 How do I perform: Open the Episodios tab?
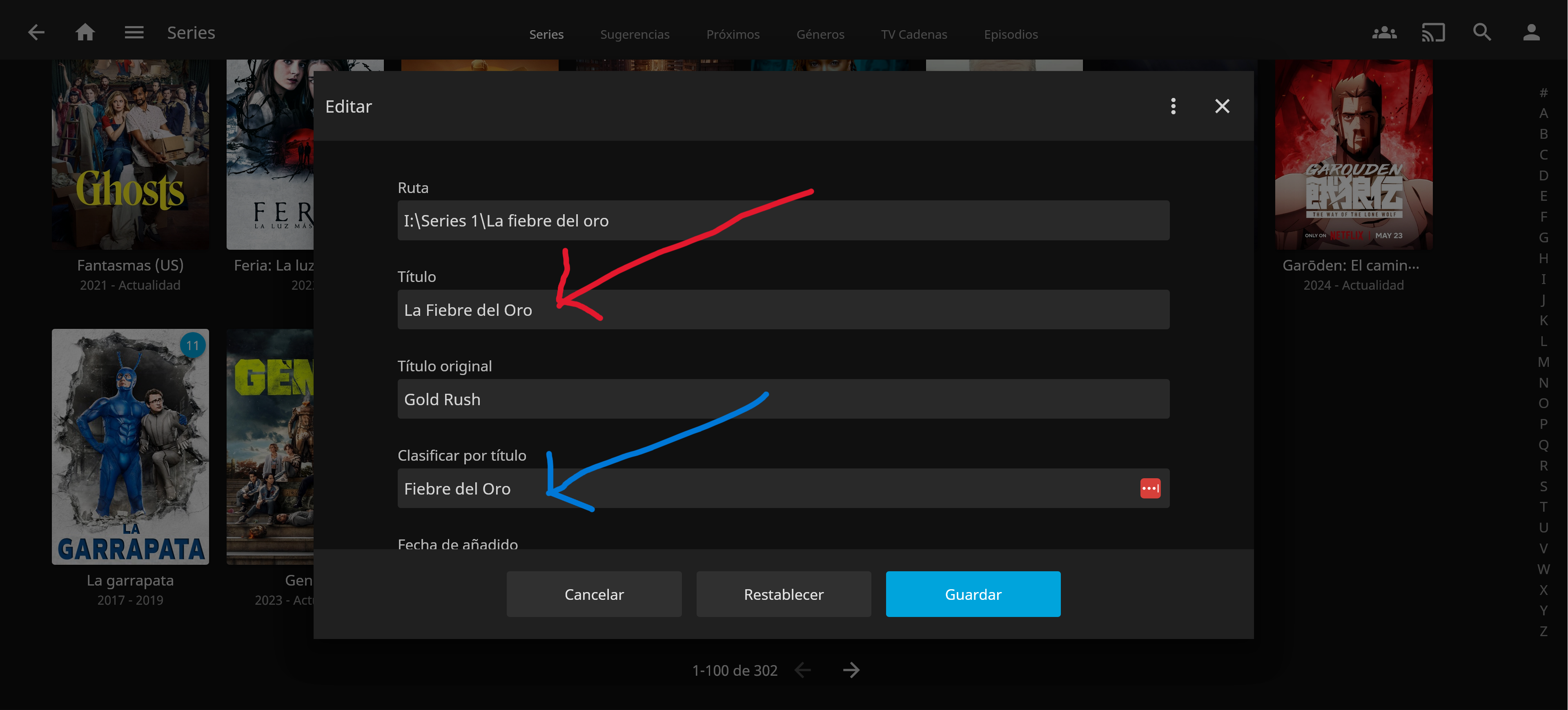(1011, 35)
